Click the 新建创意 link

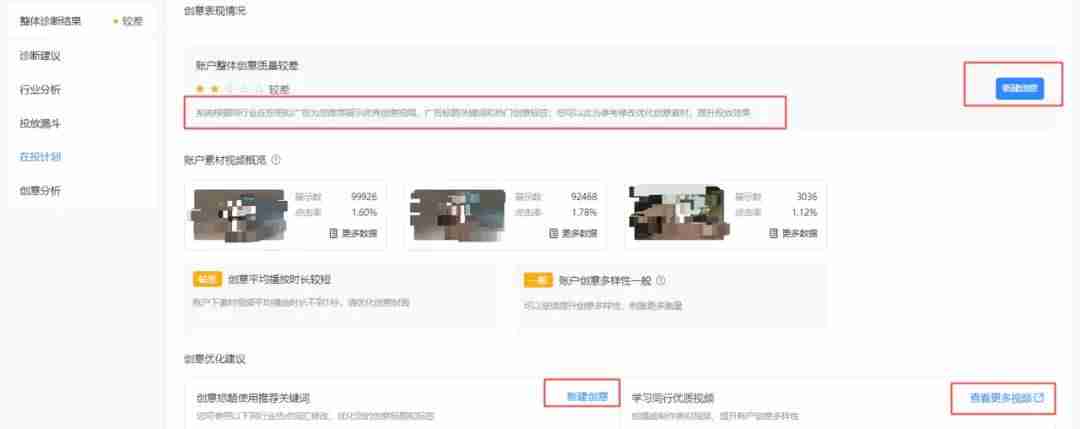click(x=588, y=397)
